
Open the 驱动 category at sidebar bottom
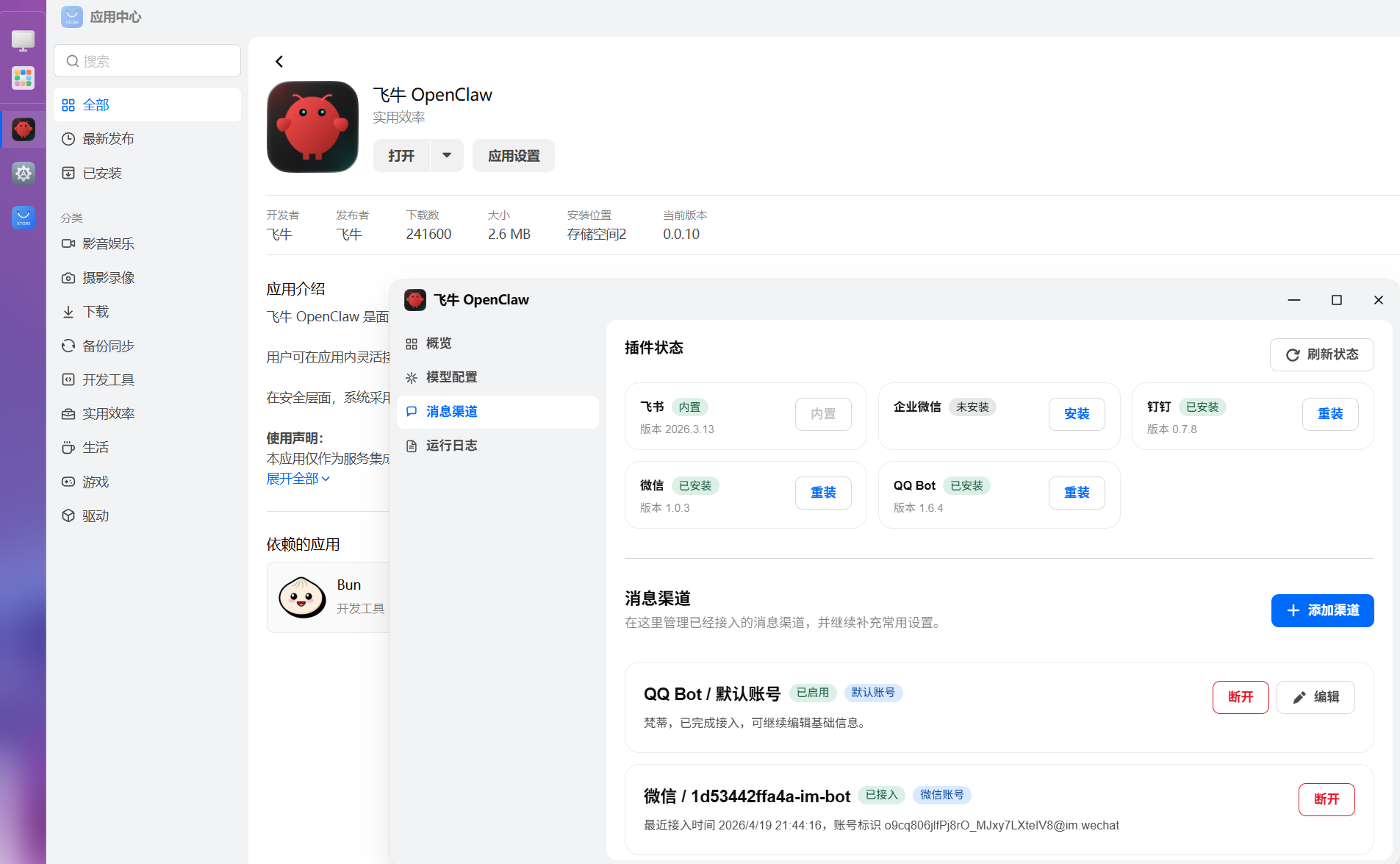point(95,515)
